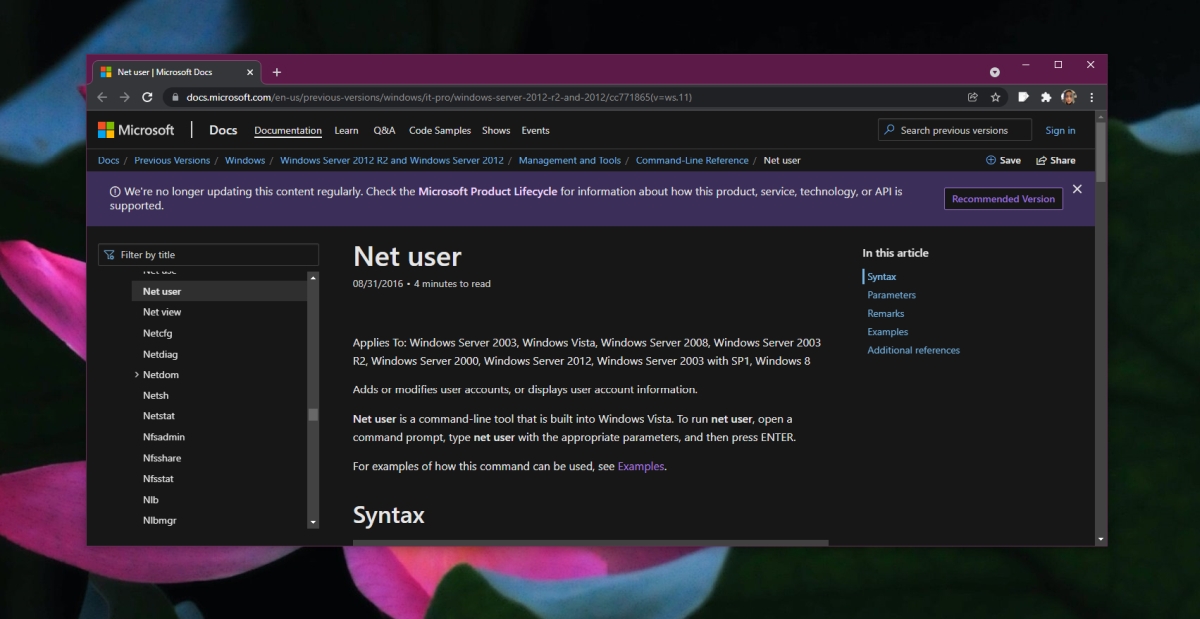Dismiss the lifecycle banner with the X
This screenshot has width=1200, height=619.
pyautogui.click(x=1077, y=189)
